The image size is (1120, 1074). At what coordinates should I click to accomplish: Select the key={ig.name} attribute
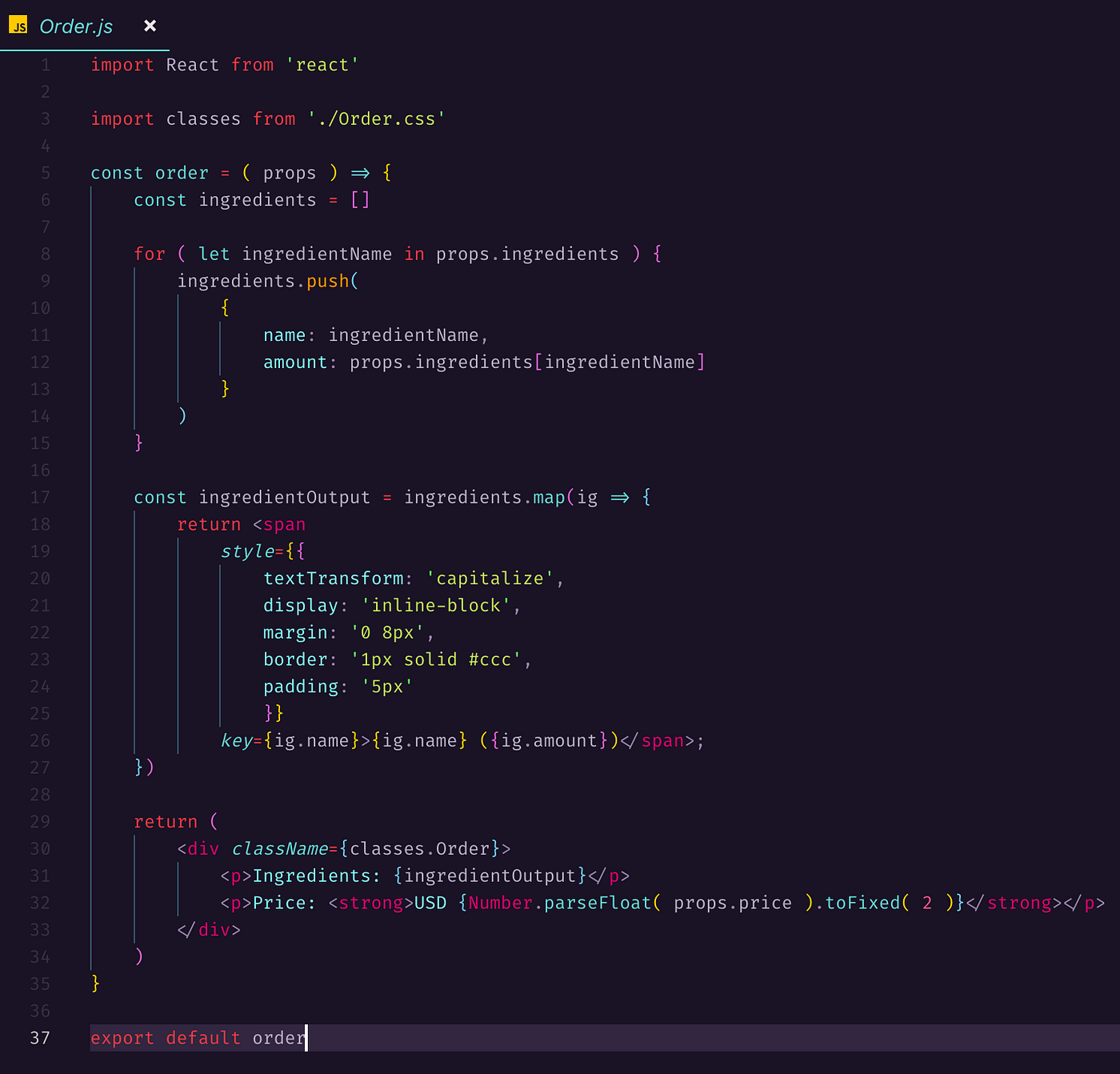coord(288,740)
